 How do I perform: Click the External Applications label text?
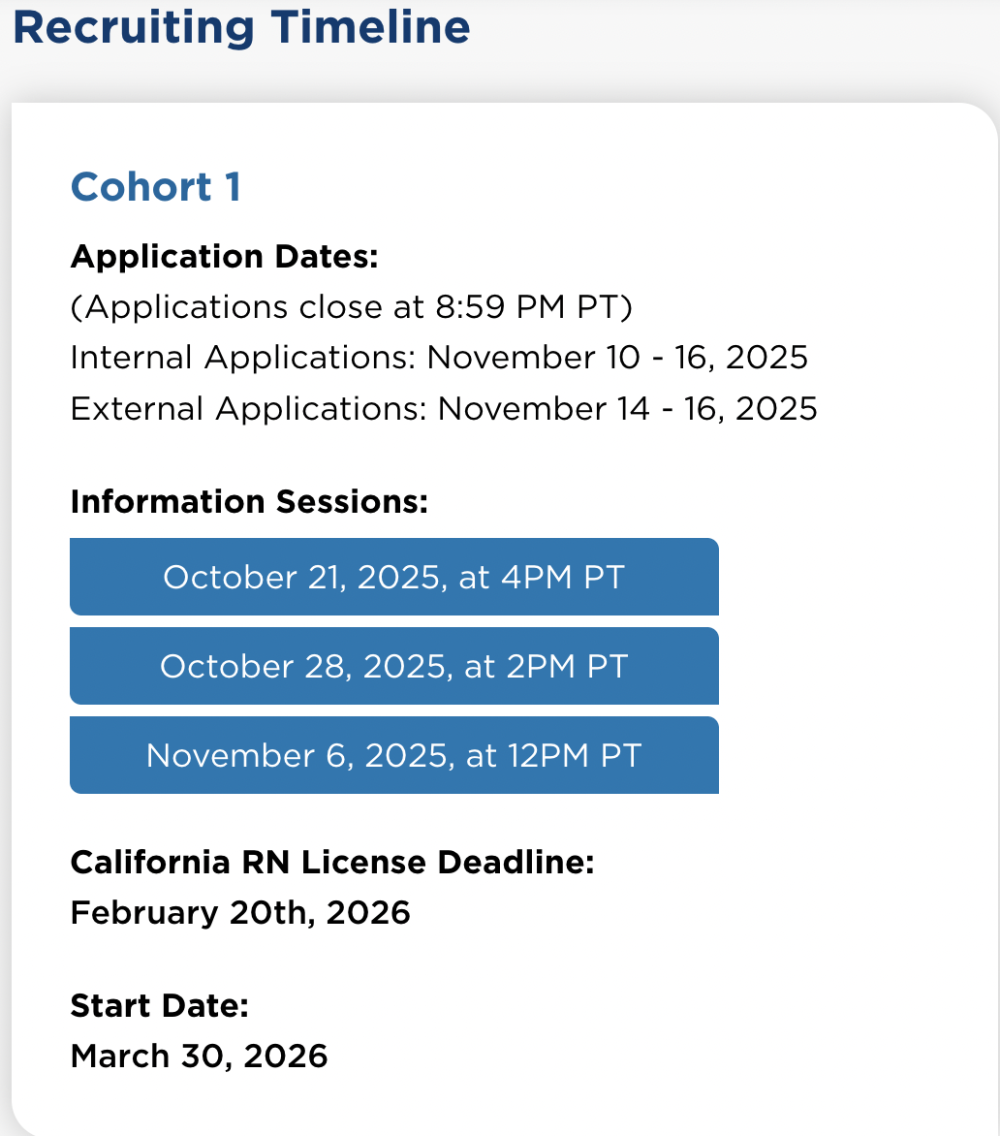(x=249, y=408)
